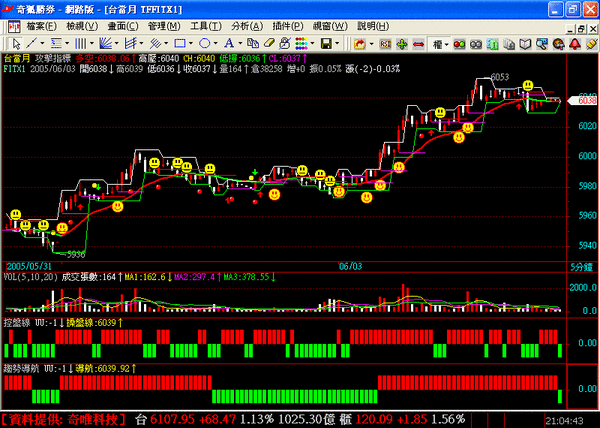Open the horizontal levels tool dropdown
This screenshot has height=428, width=600.
pos(67,44)
